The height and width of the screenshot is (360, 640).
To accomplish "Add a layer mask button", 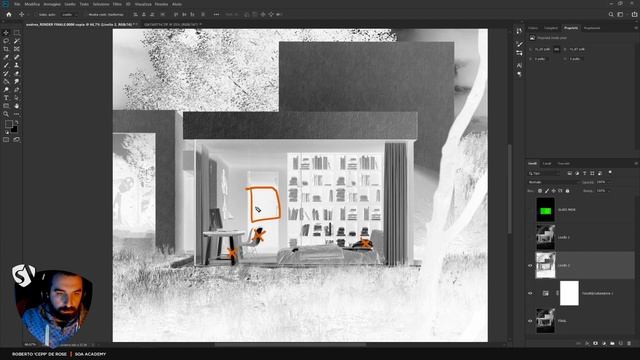I will [x=596, y=343].
